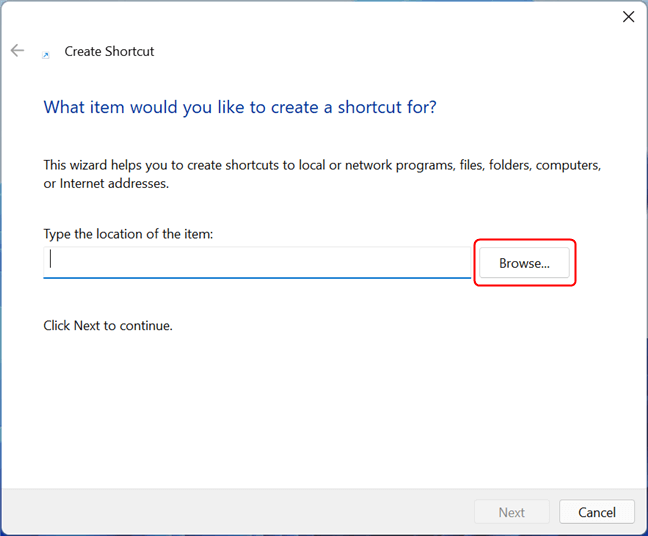Open the Browse... file picker
Screen dimensions: 648x536
pos(524,263)
